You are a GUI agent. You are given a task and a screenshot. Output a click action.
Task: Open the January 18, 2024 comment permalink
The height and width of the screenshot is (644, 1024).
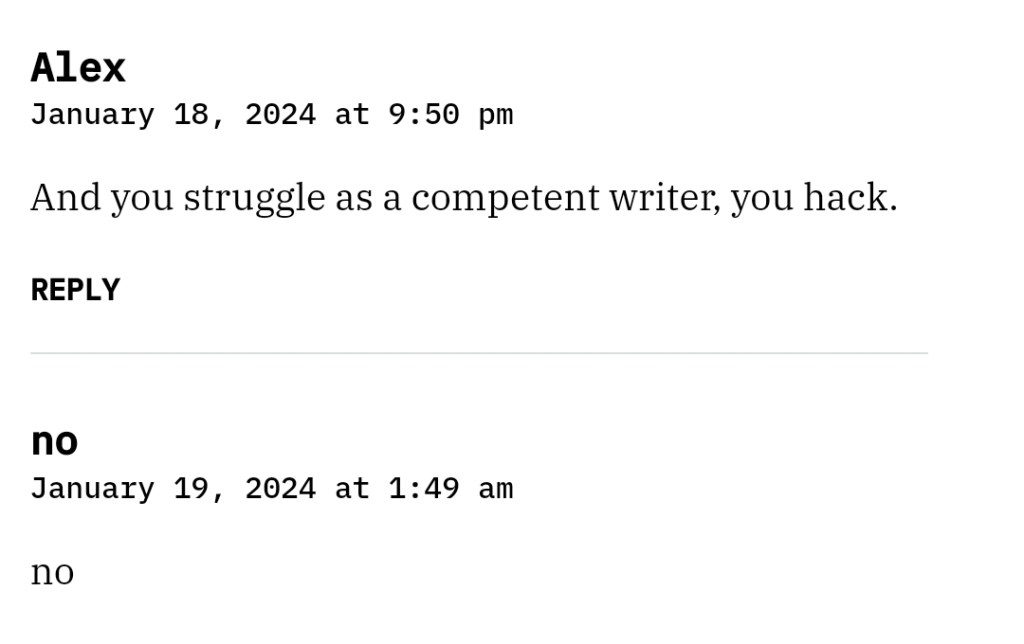point(271,115)
